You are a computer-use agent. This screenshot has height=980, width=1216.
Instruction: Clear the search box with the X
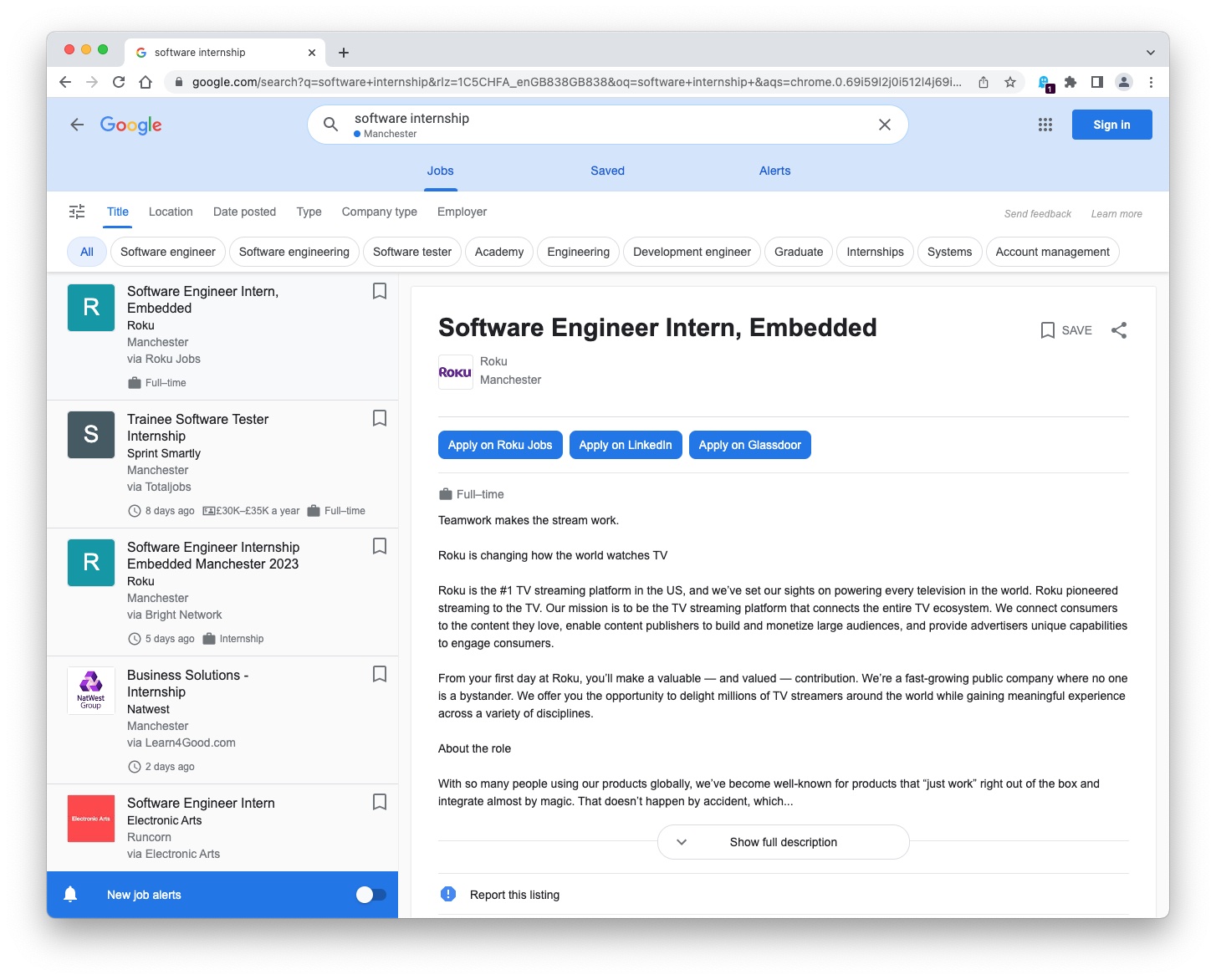(885, 125)
